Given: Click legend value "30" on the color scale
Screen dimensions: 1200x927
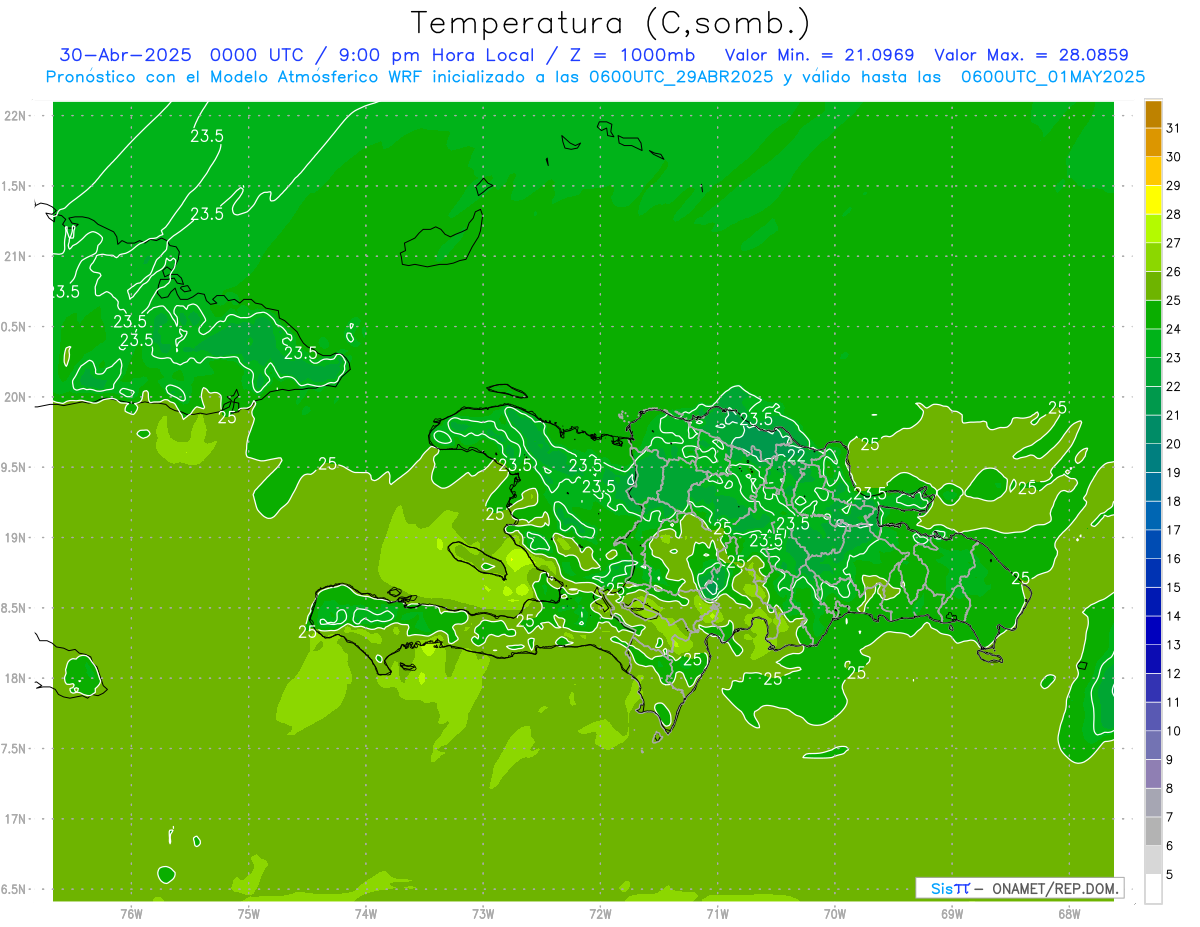Looking at the screenshot, I should coord(1173,156).
